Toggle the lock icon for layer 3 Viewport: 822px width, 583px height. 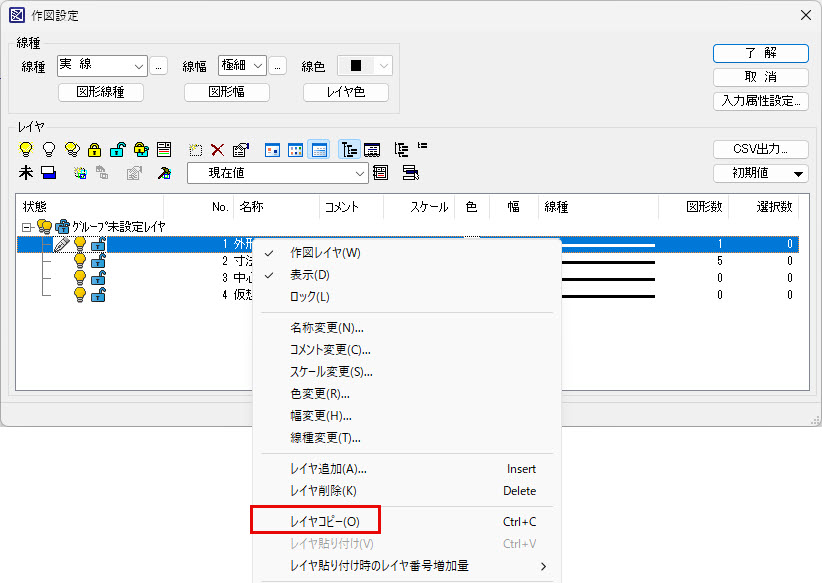98,278
